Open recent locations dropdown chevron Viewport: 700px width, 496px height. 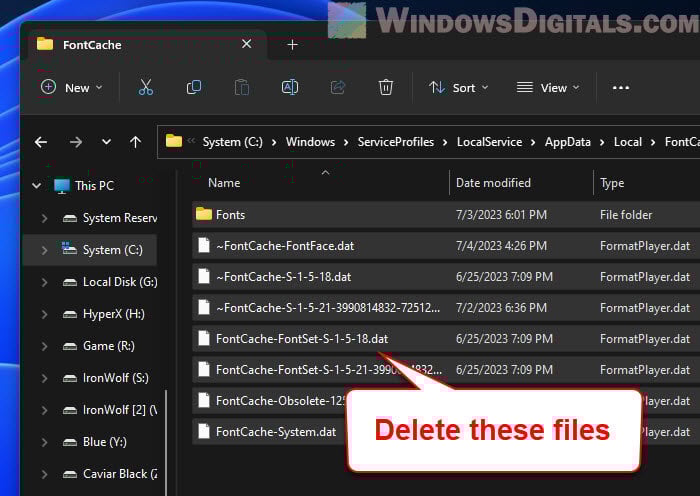tap(106, 142)
